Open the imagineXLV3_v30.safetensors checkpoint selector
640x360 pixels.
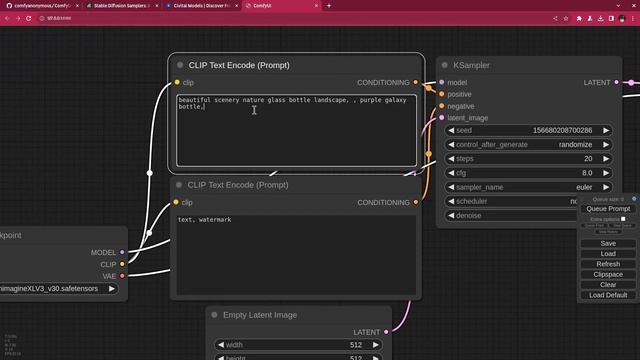(59, 289)
